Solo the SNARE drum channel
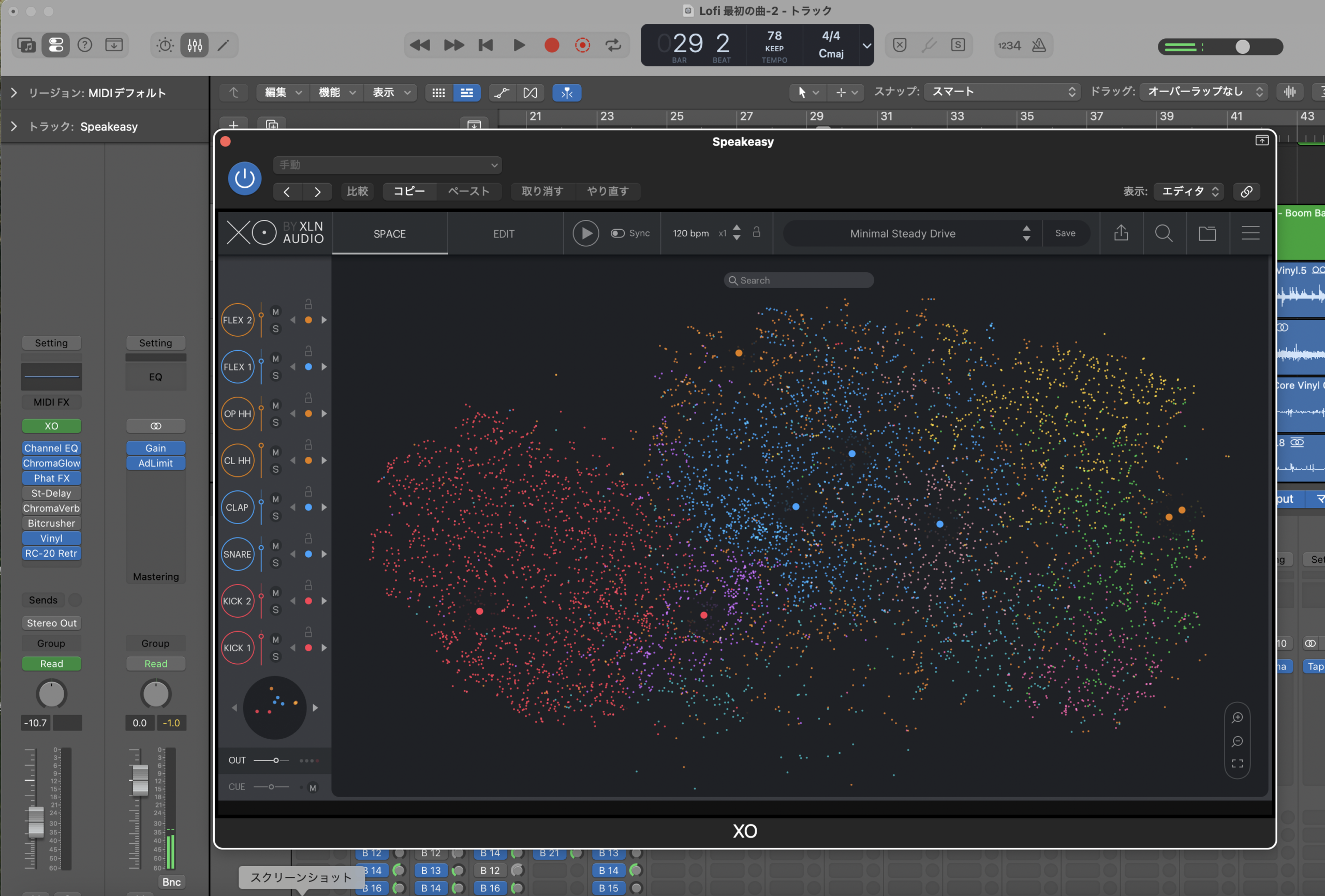 coord(275,563)
